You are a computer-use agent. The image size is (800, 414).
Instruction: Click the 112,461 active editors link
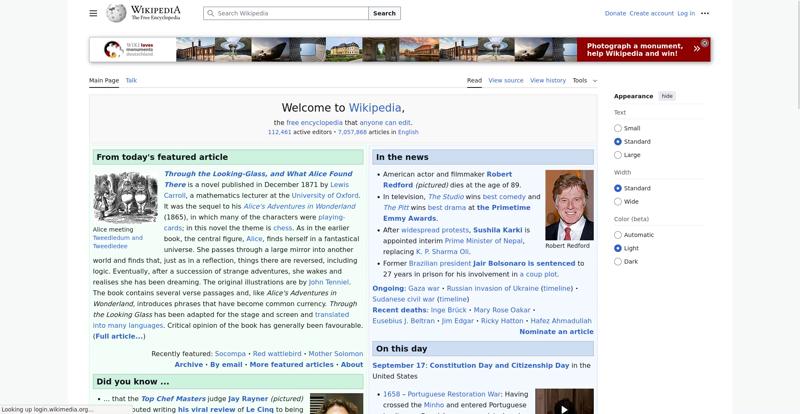point(280,132)
